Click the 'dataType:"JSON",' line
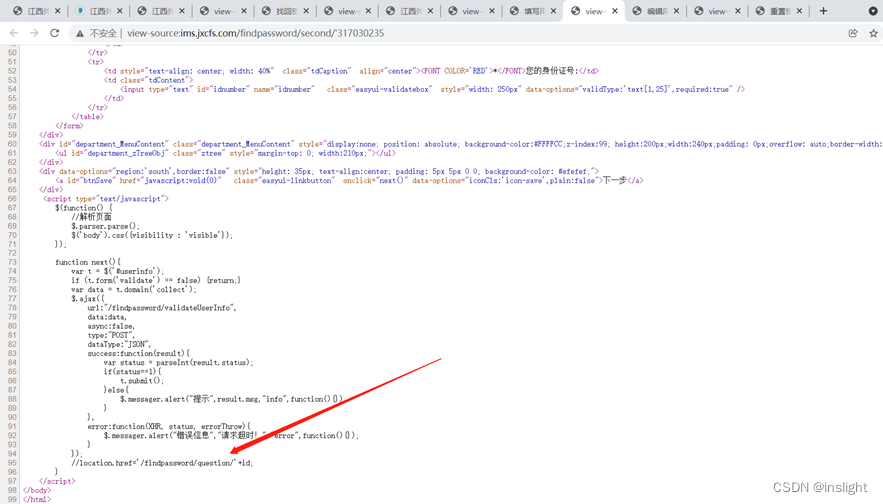Screen dimensions: 883x504 coord(119,344)
